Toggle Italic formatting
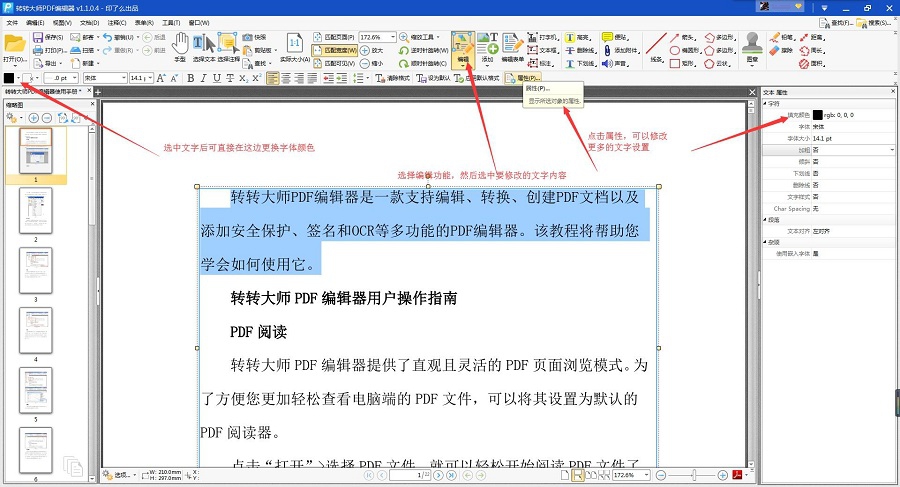 pos(203,78)
